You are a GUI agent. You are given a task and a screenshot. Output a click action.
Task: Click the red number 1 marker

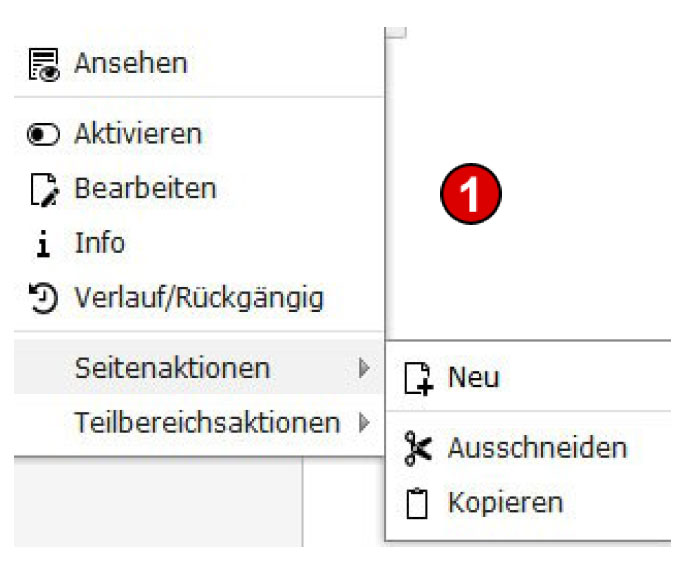coord(471,194)
